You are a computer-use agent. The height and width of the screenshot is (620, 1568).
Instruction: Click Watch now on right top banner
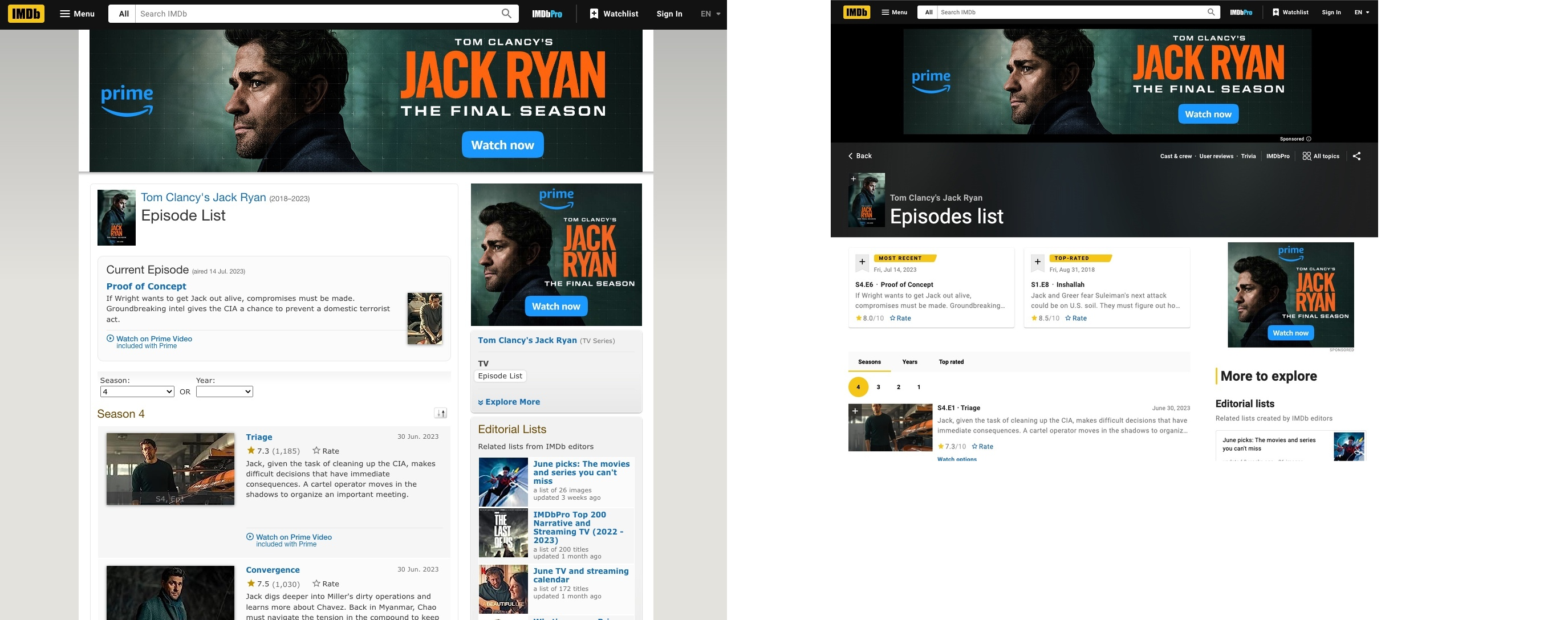click(1208, 114)
